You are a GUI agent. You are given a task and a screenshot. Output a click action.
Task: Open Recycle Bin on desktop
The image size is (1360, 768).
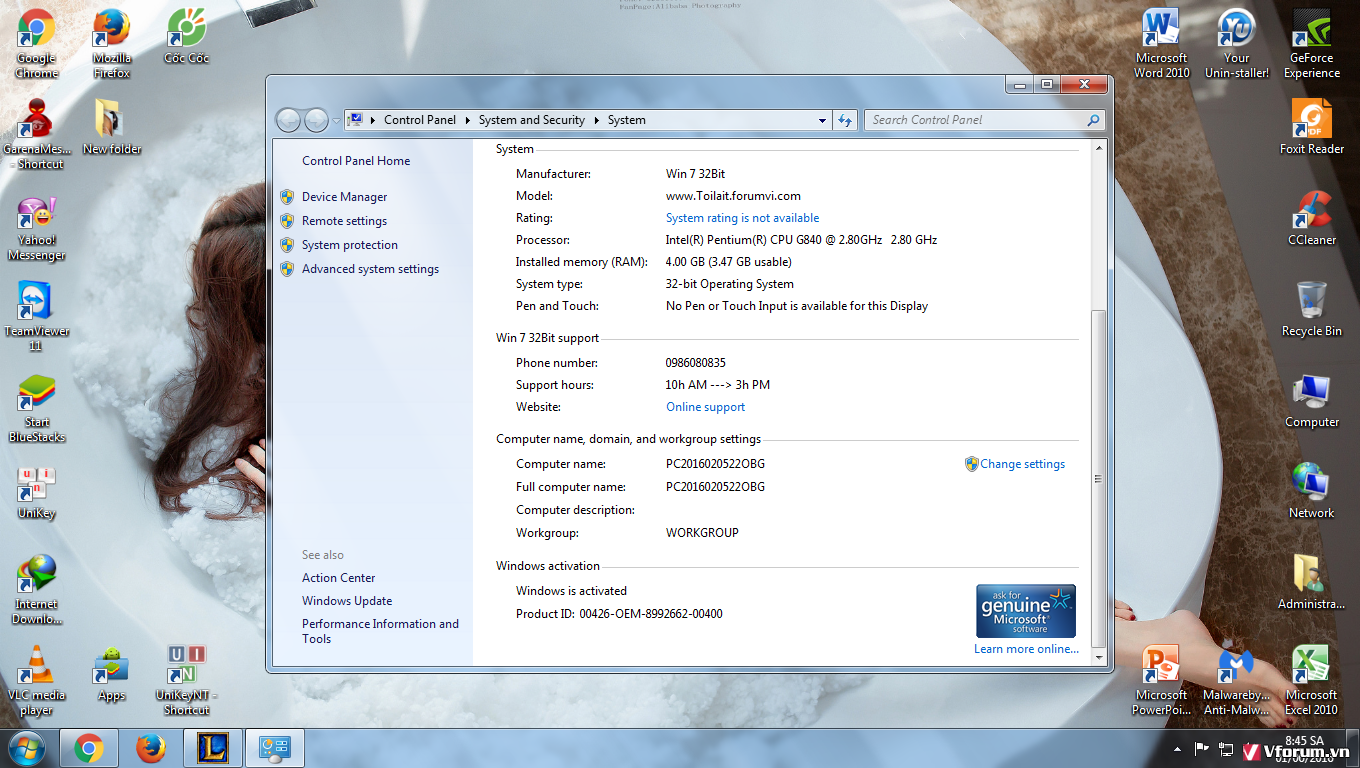(1312, 309)
